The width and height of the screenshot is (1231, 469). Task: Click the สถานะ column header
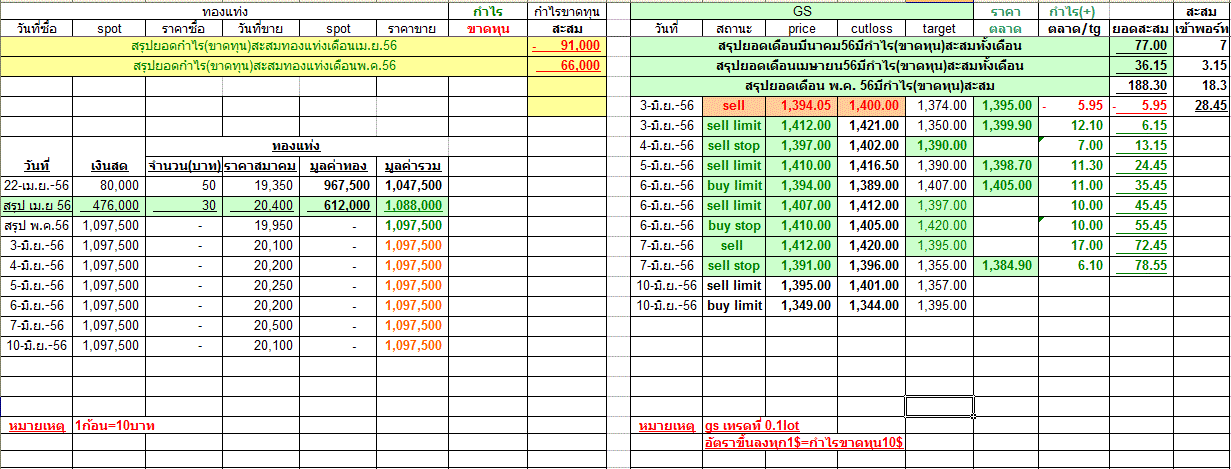pos(734,28)
